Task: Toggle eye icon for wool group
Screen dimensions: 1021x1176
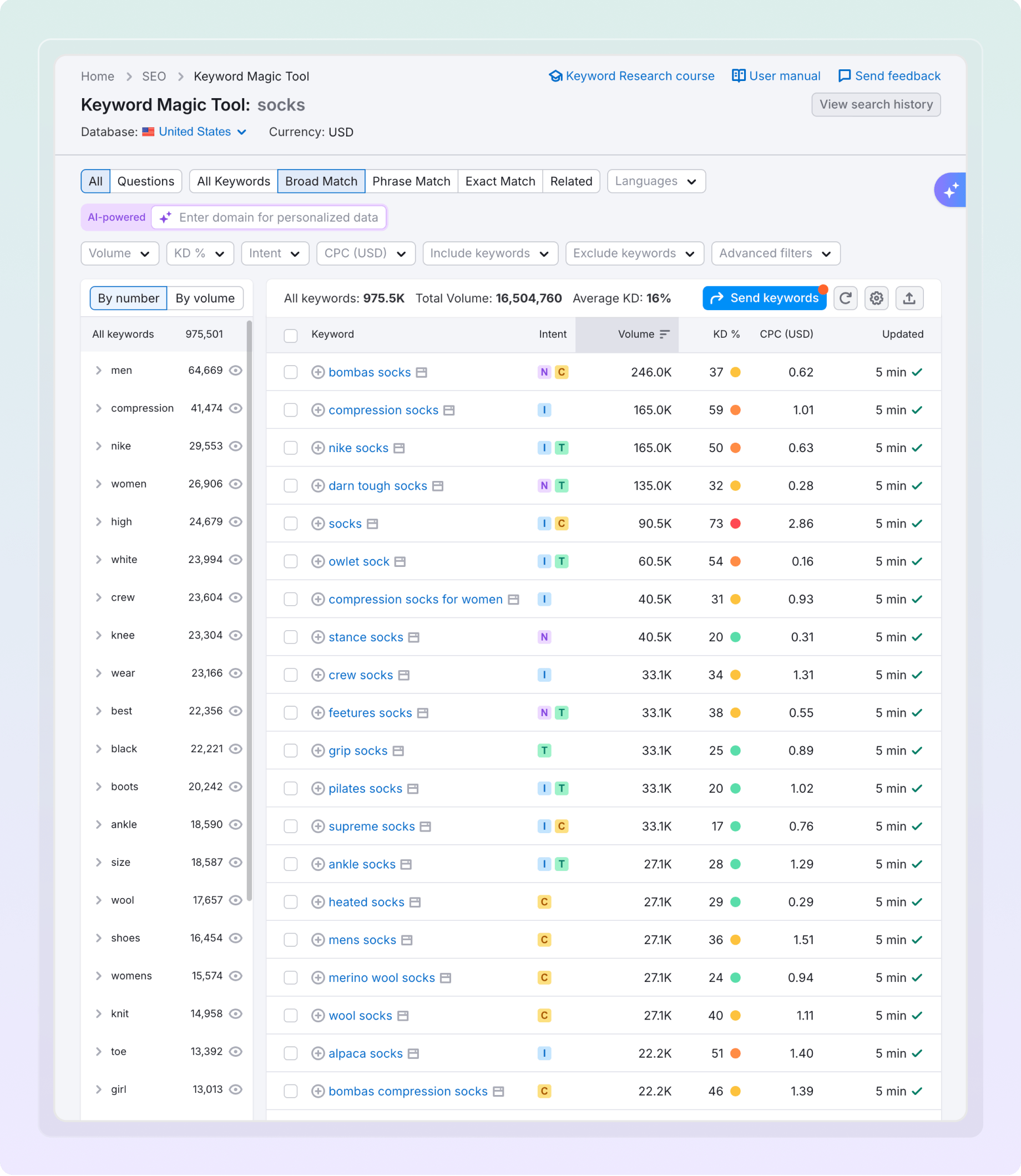Action: (236, 900)
